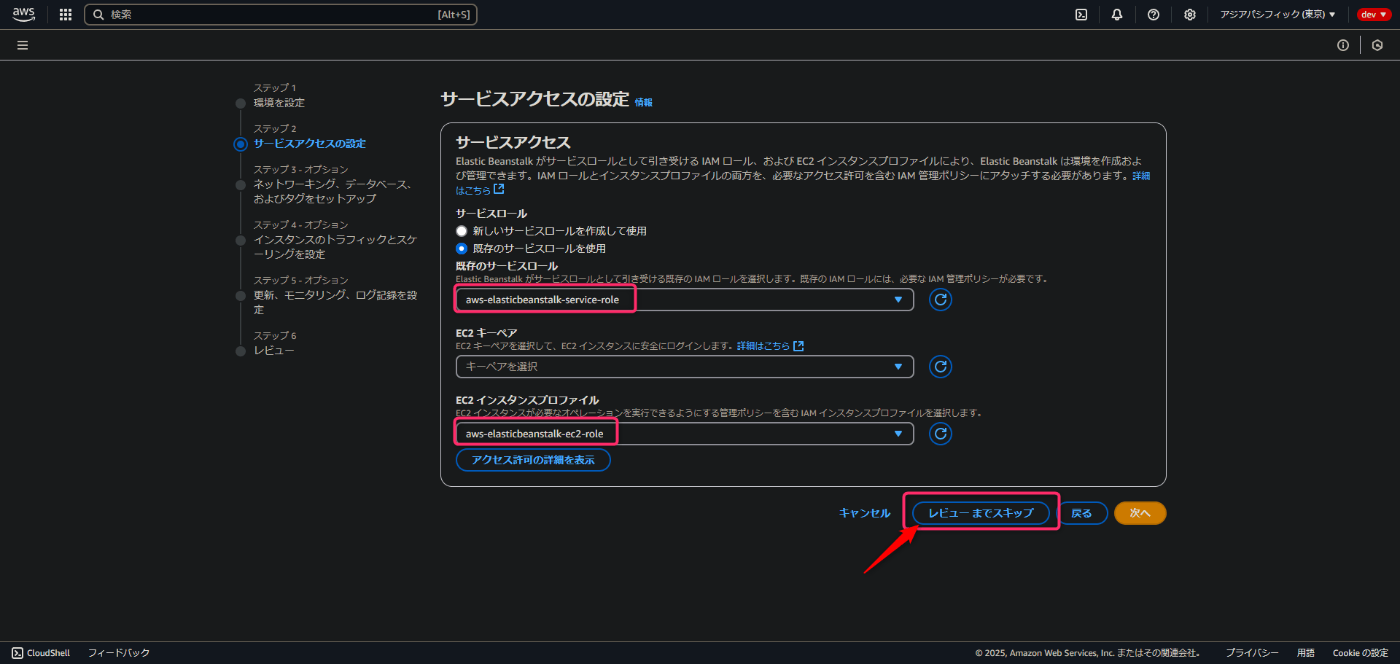
Task: Open the settings gear icon
Action: (1189, 14)
